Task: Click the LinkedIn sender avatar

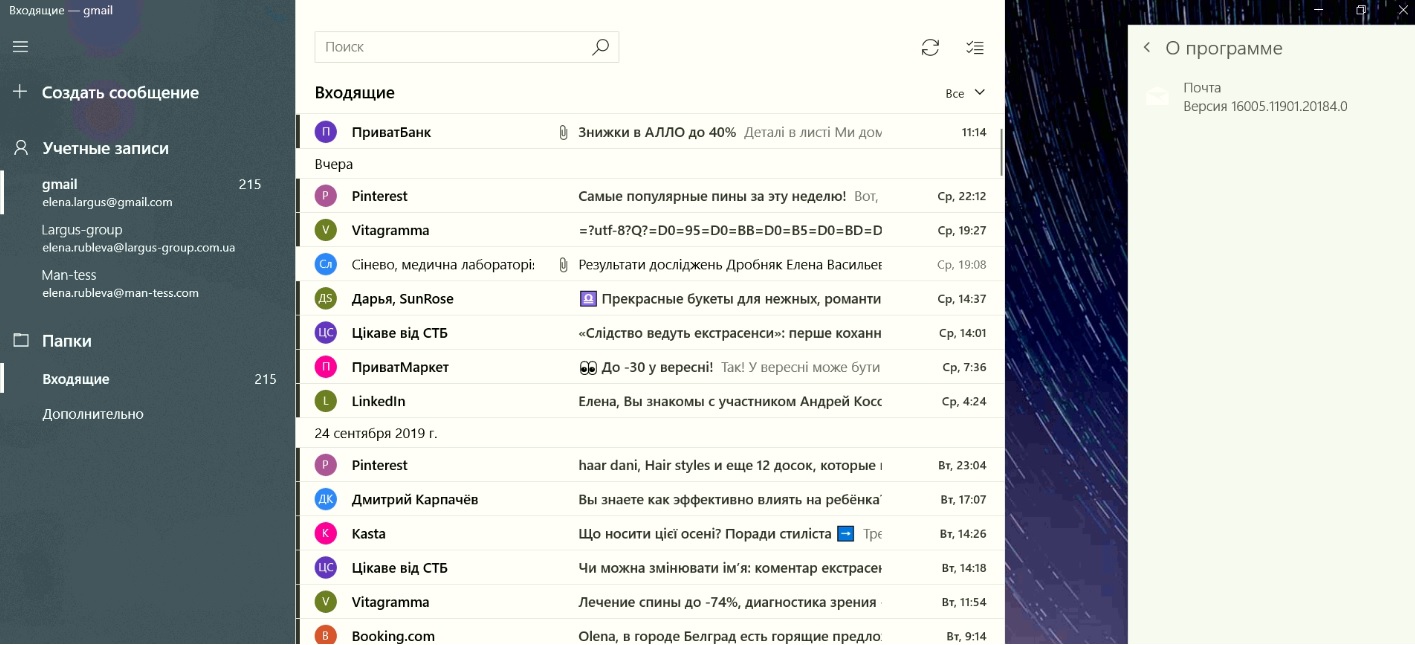Action: (x=325, y=401)
